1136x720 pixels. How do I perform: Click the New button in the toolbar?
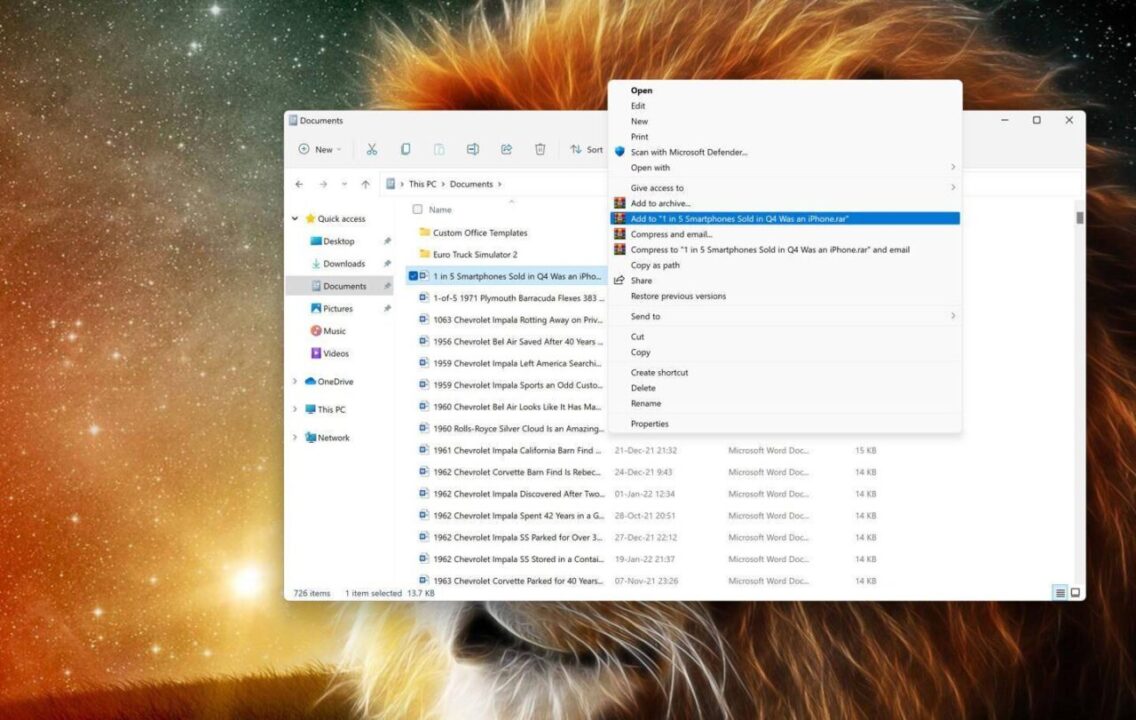point(318,148)
